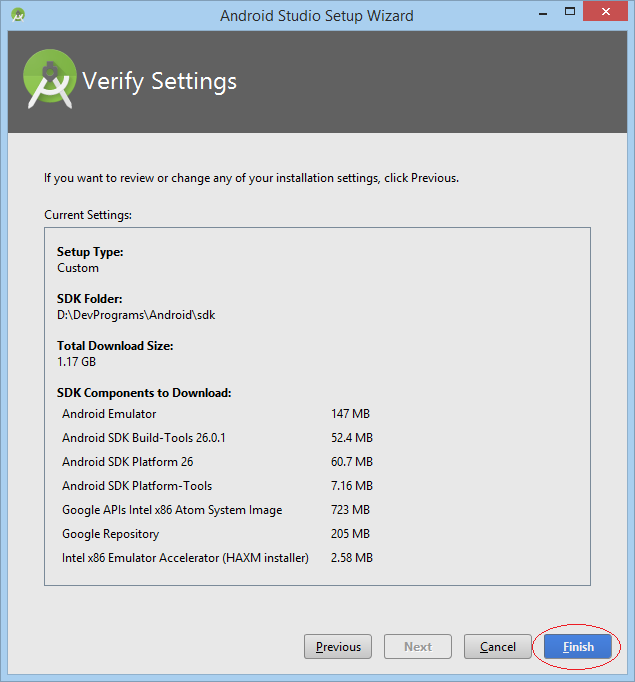
Task: Click the Android Studio Setup Wizard title
Action: click(317, 16)
